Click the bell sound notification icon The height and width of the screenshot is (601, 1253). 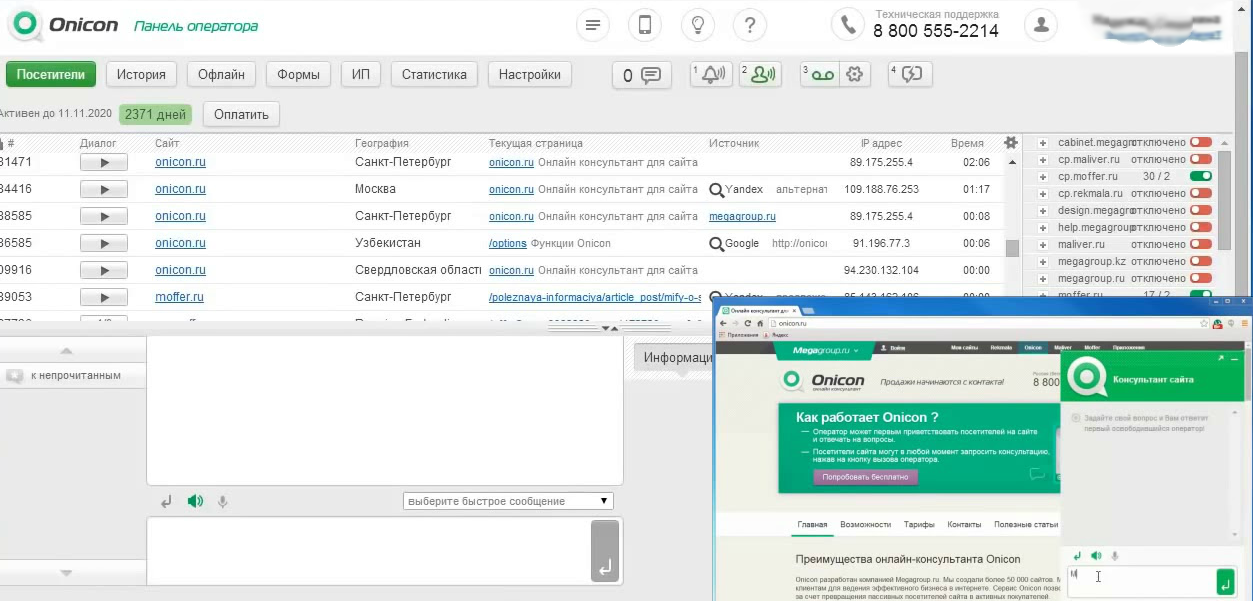click(711, 75)
